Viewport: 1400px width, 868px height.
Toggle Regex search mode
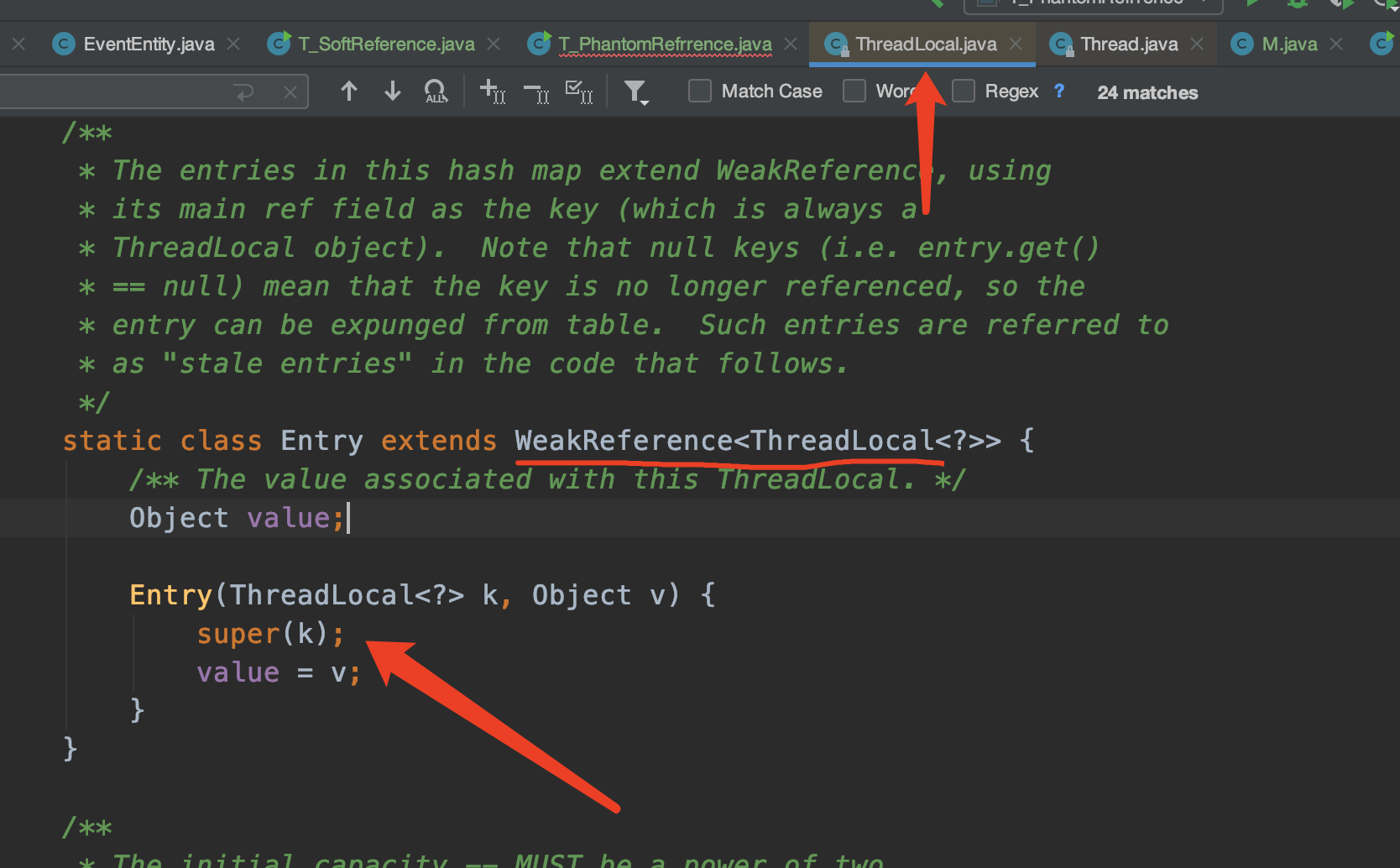[x=963, y=91]
